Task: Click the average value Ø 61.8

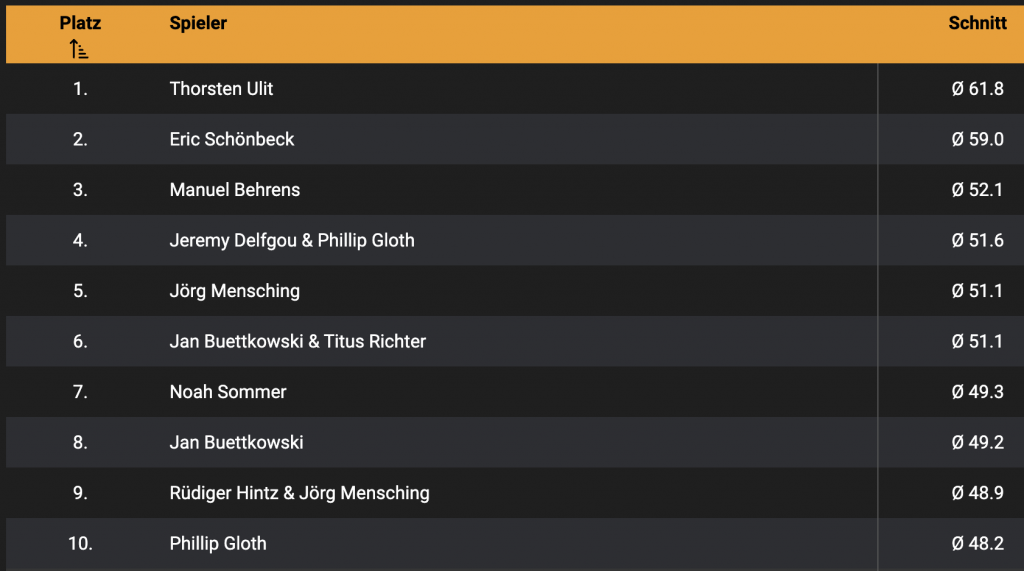Action: pyautogui.click(x=977, y=89)
